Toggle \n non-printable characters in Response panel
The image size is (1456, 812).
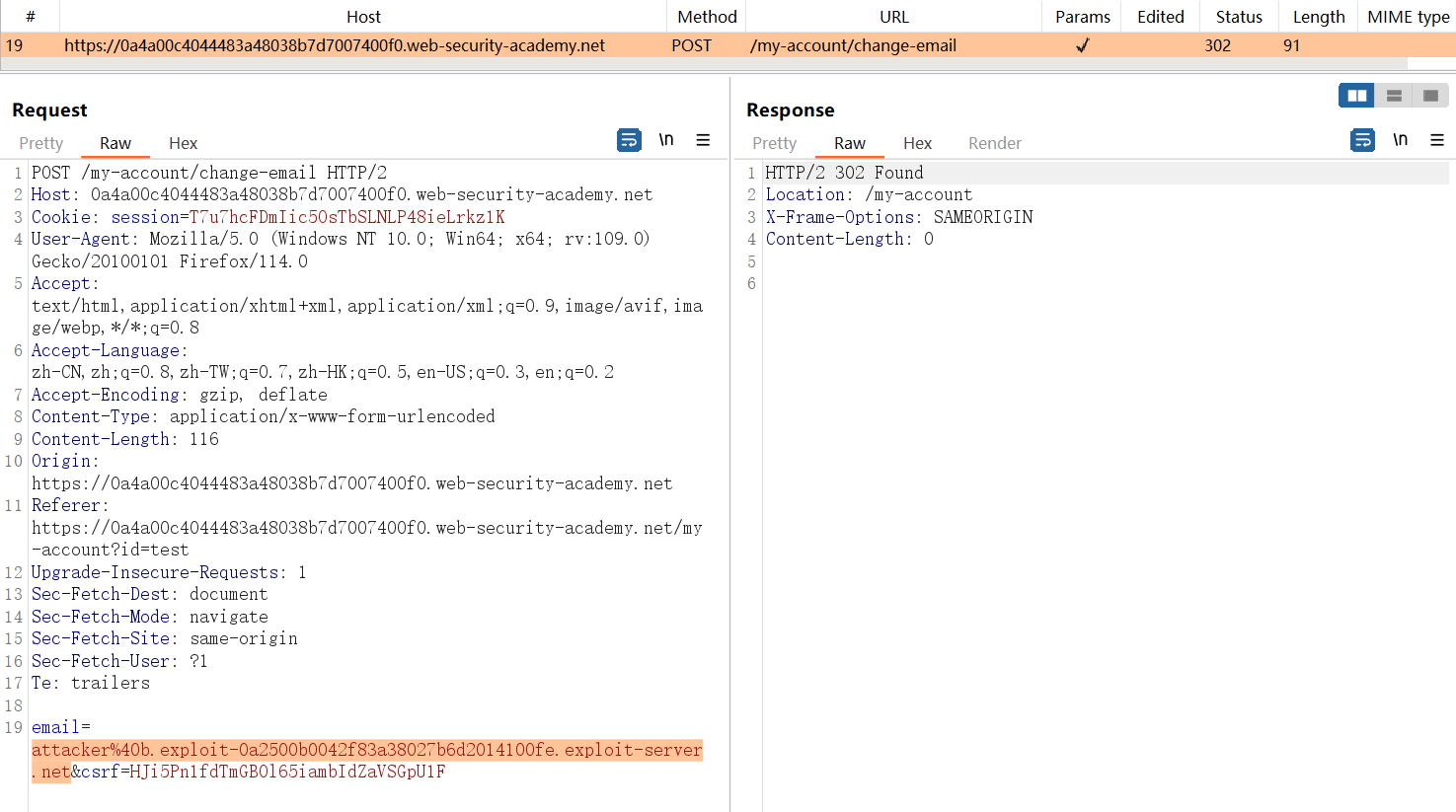click(1400, 140)
